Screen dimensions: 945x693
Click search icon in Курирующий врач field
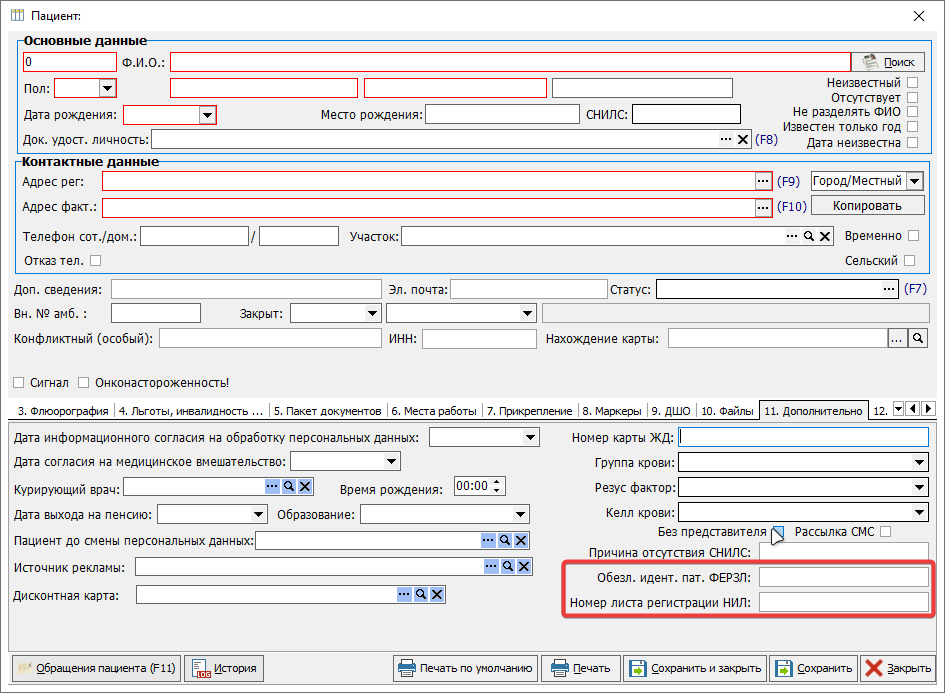click(289, 486)
